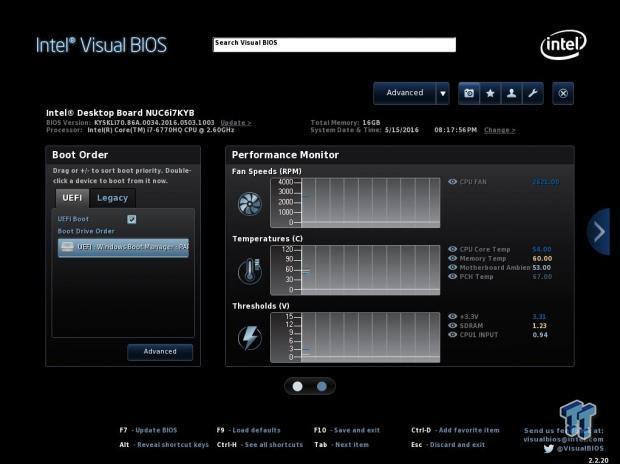The image size is (620, 464).
Task: Click the screenshot camera icon
Action: [x=469, y=93]
